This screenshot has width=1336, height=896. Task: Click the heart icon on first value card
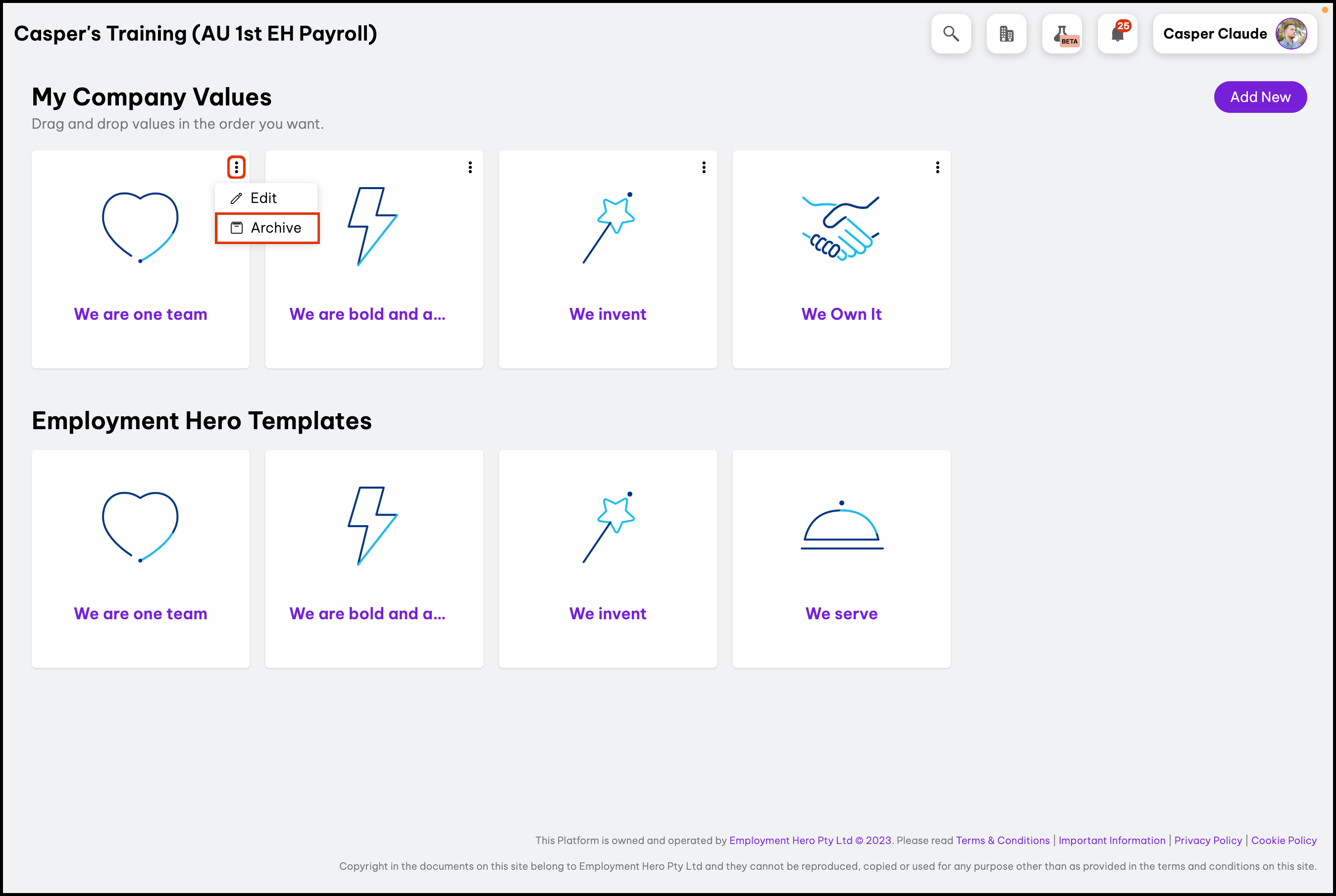[140, 227]
